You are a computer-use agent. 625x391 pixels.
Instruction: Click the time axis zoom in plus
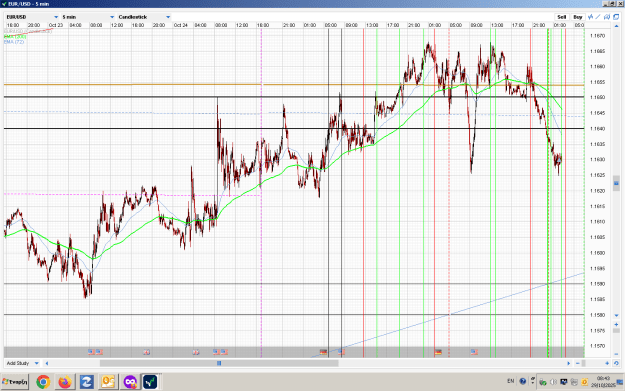click(607, 363)
